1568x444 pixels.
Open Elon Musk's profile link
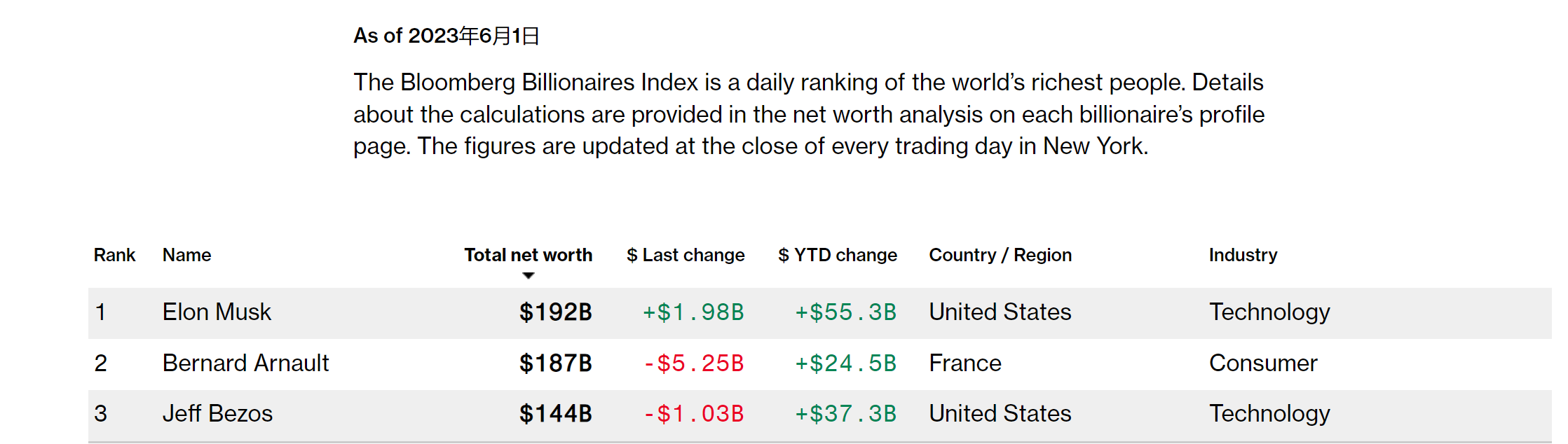(217, 312)
